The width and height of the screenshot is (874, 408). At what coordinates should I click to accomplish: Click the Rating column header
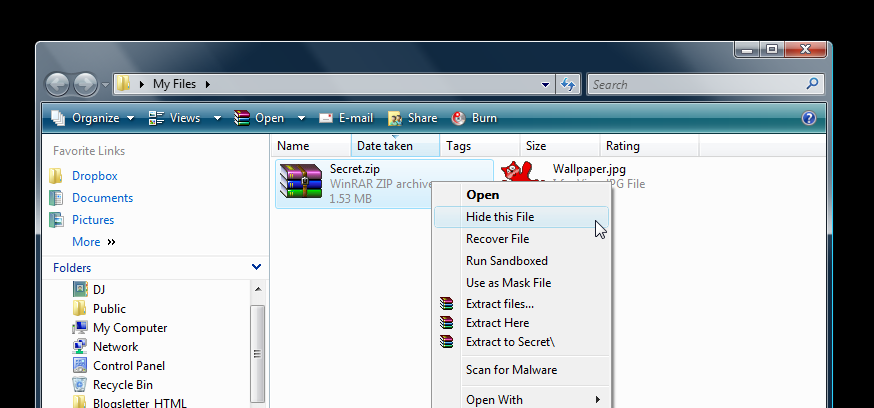(x=649, y=146)
